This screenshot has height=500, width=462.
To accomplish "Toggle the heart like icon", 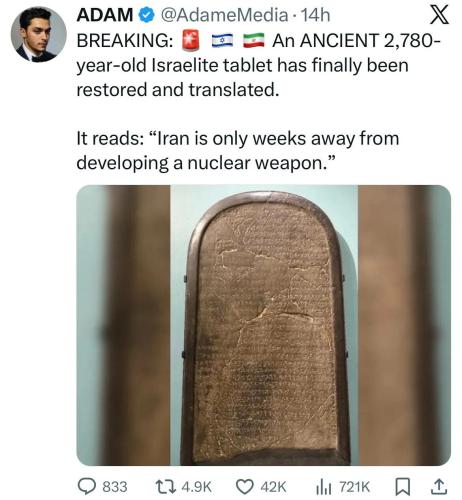I will click(x=245, y=487).
